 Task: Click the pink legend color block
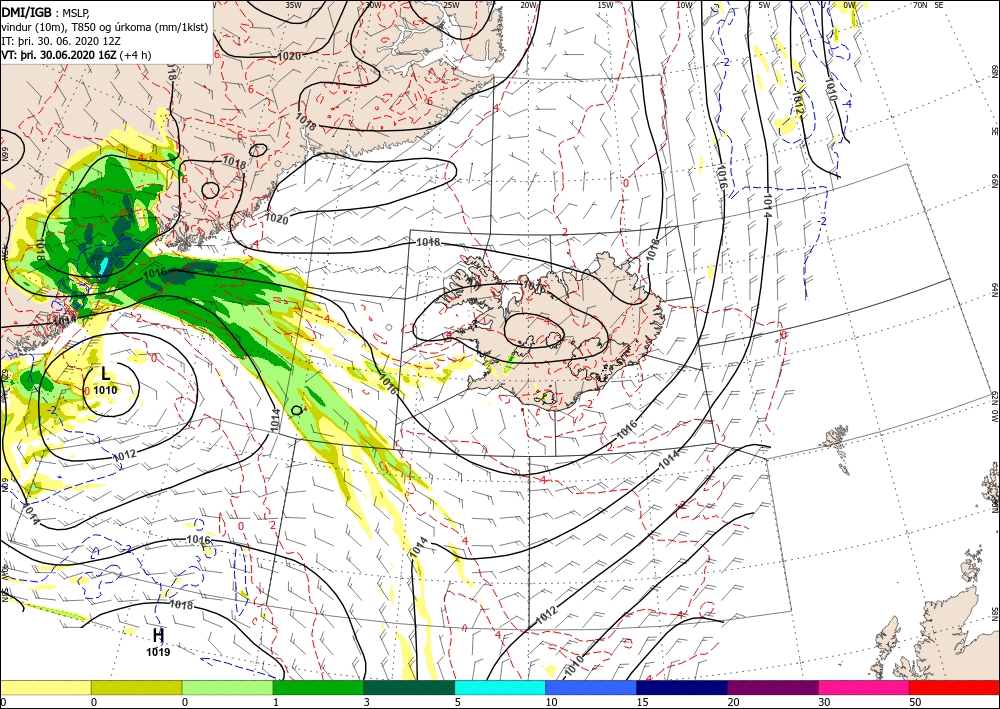click(x=864, y=687)
